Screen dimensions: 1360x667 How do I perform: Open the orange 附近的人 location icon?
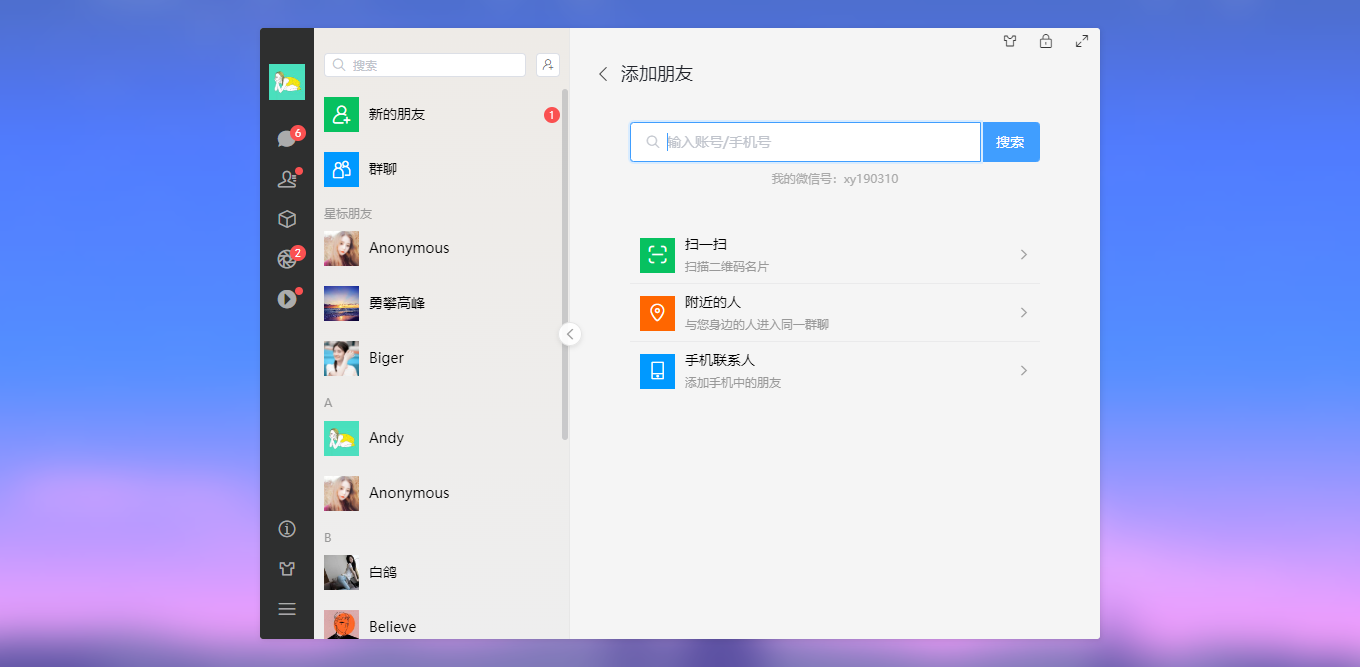(x=657, y=313)
